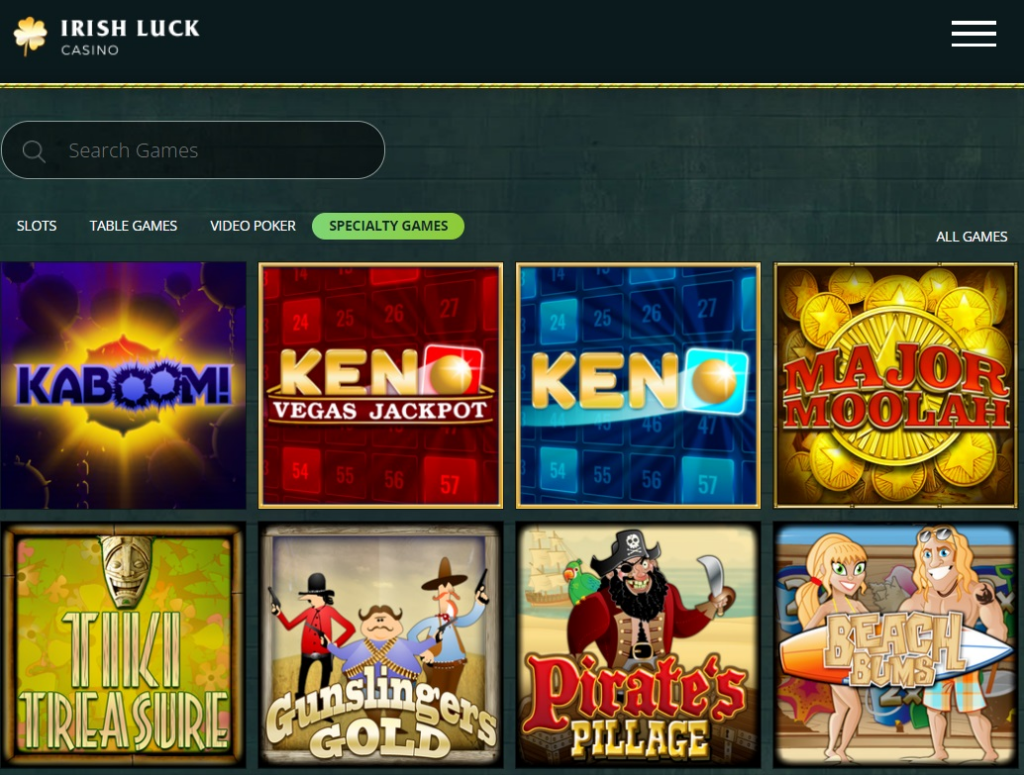Play the Pirate's Pillage game
The width and height of the screenshot is (1024, 775).
(638, 645)
